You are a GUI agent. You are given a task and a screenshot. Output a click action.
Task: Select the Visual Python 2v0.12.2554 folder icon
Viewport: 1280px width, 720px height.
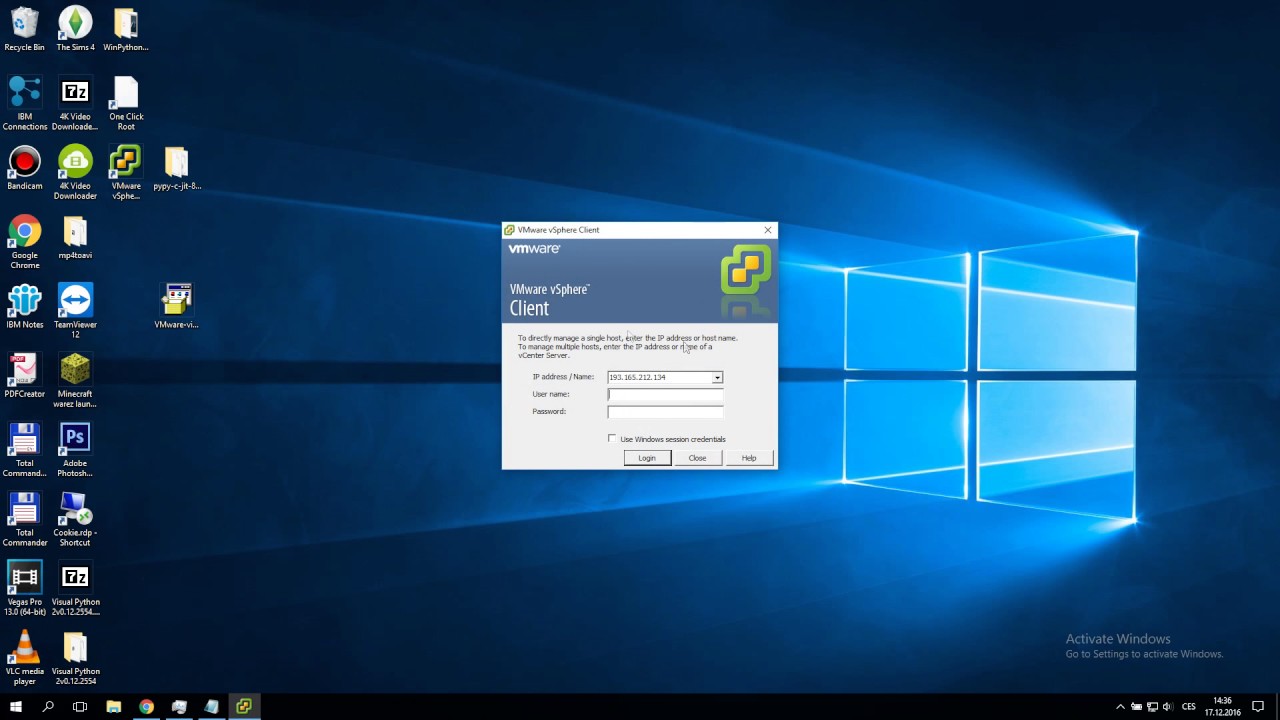pyautogui.click(x=75, y=658)
